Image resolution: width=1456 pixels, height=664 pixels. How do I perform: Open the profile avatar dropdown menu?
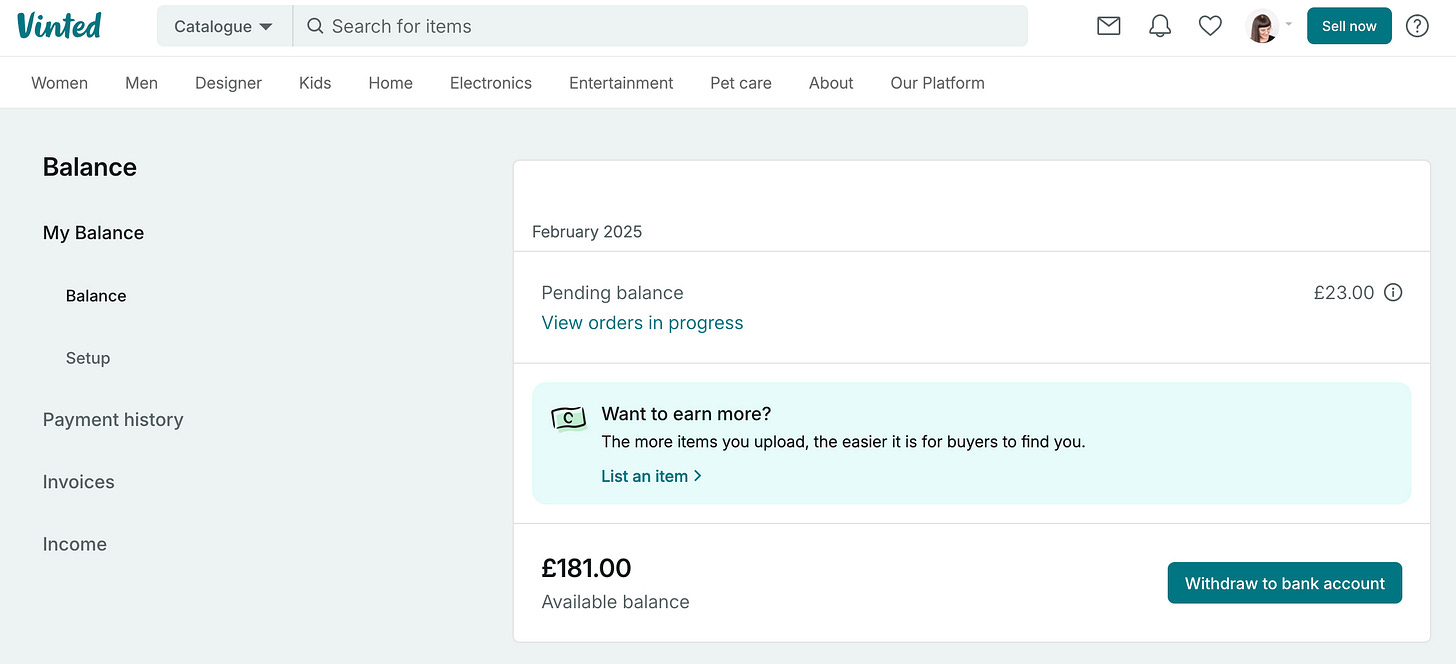[x=1269, y=26]
